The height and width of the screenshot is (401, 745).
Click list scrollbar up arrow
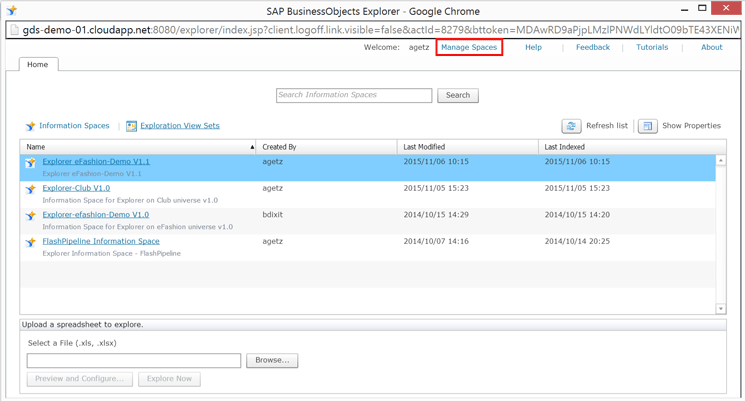[x=721, y=161]
